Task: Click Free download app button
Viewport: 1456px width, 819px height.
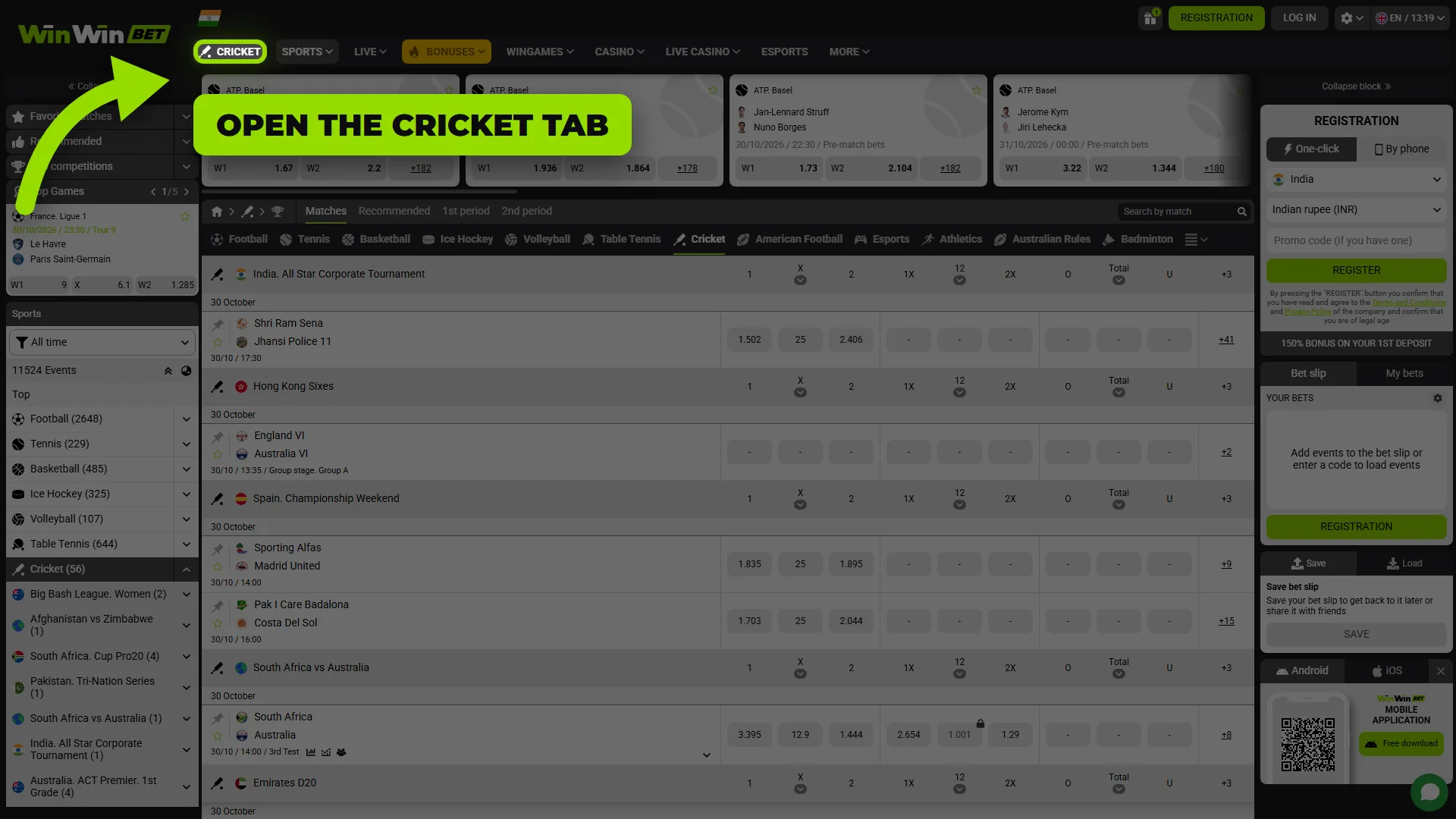Action: (1401, 744)
